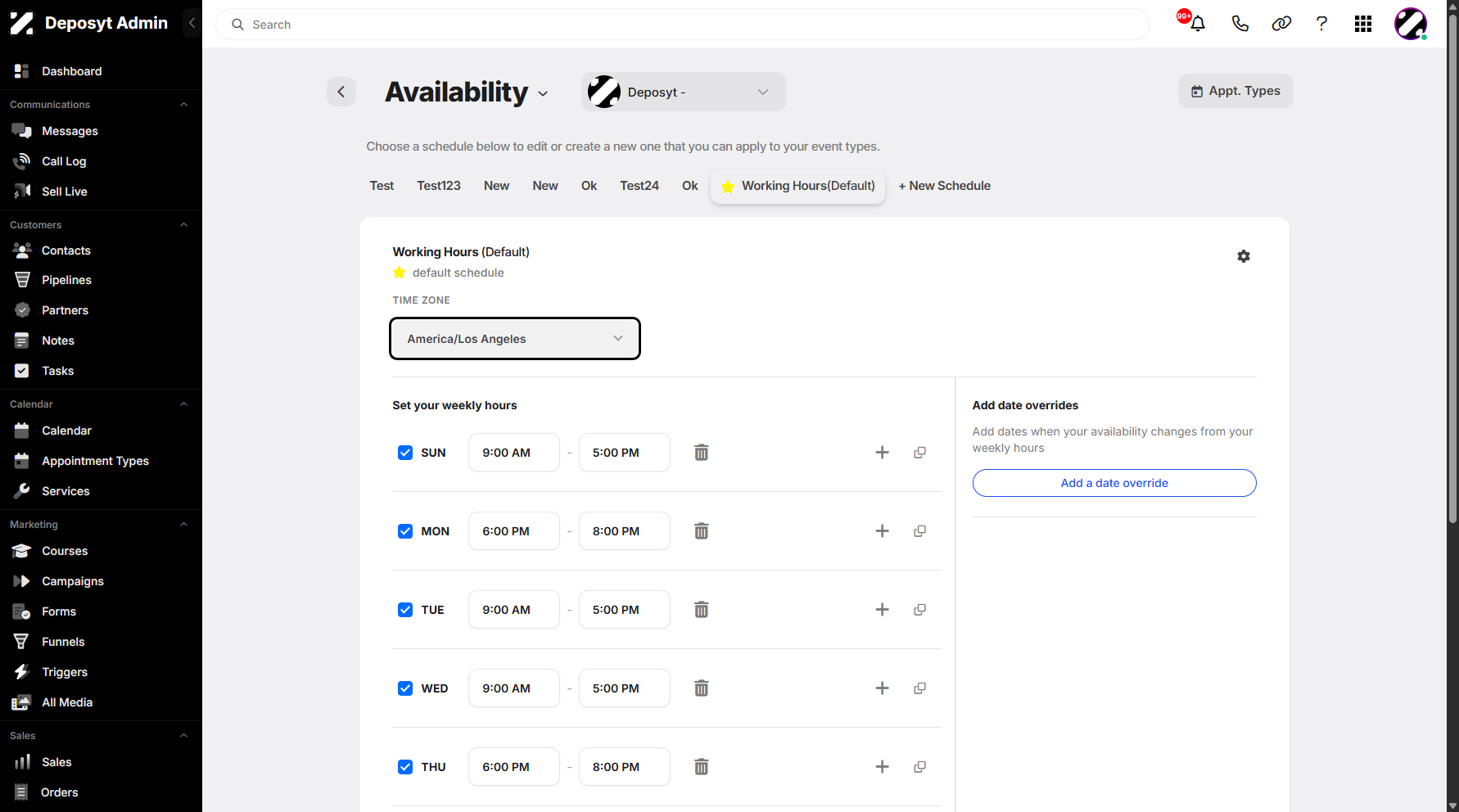
Task: Open Dashboard in the sidebar
Action: [72, 71]
